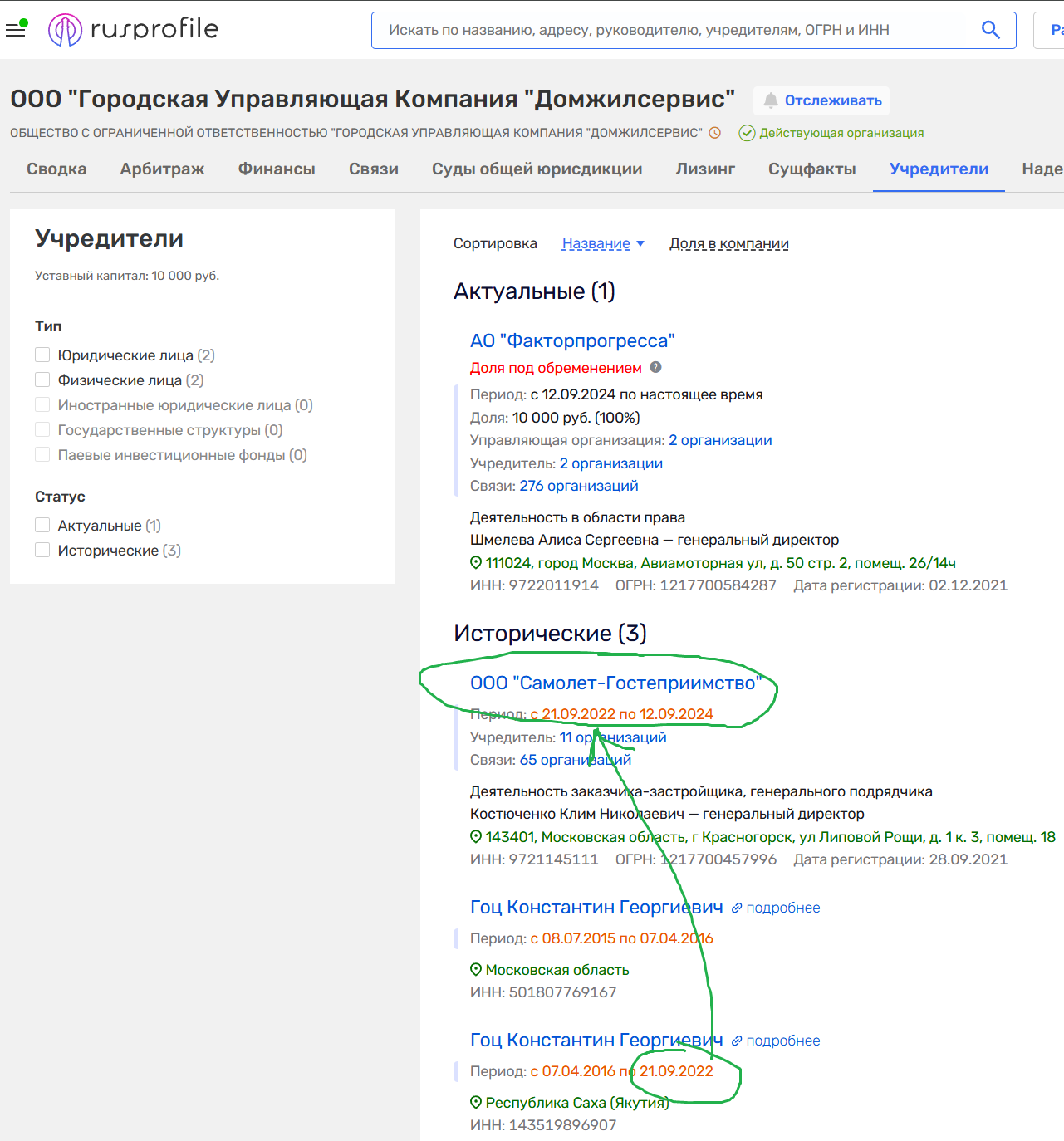Check Иностранные юридические лица filter
The height and width of the screenshot is (1141, 1064).
point(42,404)
